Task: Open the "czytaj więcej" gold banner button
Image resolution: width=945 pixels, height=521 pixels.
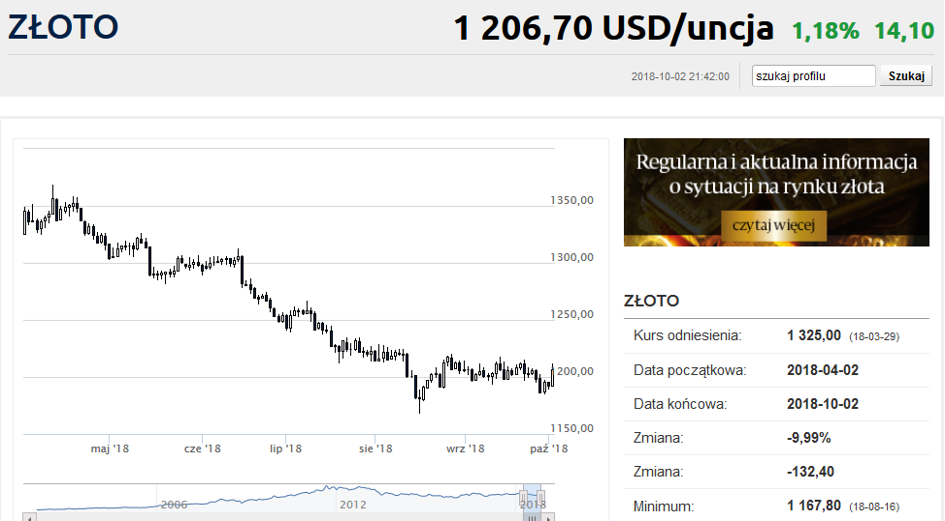Action: coord(774,225)
